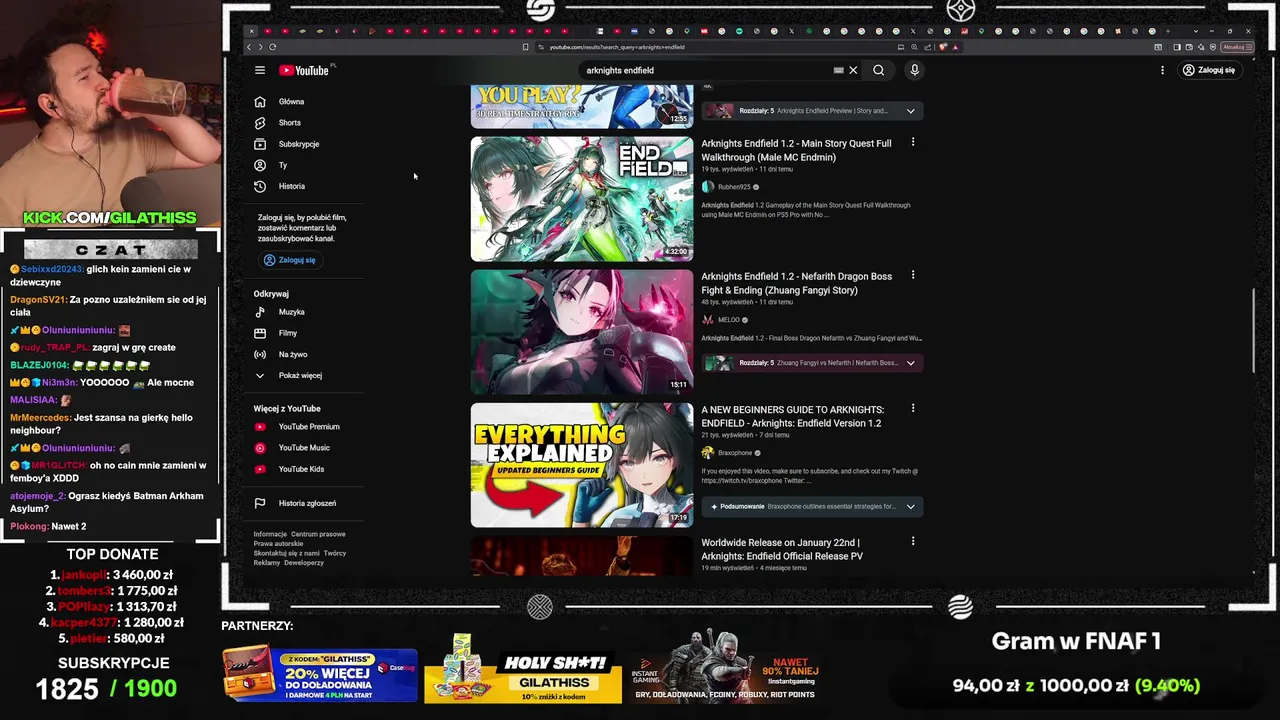Expand chapters under Nefarith Dragon Boss video
Image resolution: width=1280 pixels, height=720 pixels.
coord(910,363)
